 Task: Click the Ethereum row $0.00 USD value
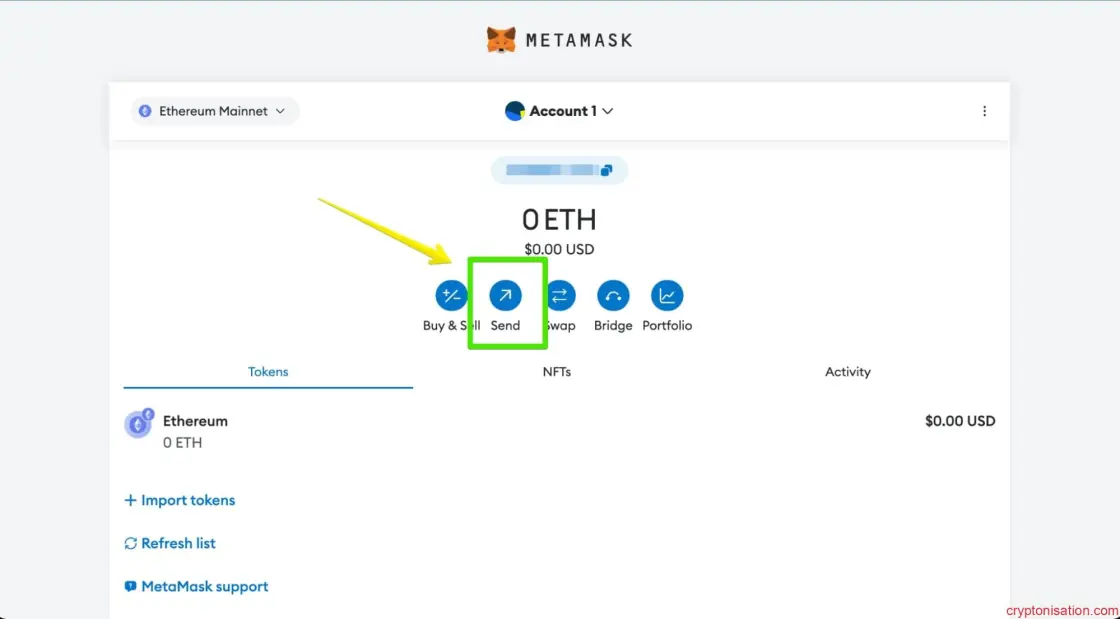point(960,421)
